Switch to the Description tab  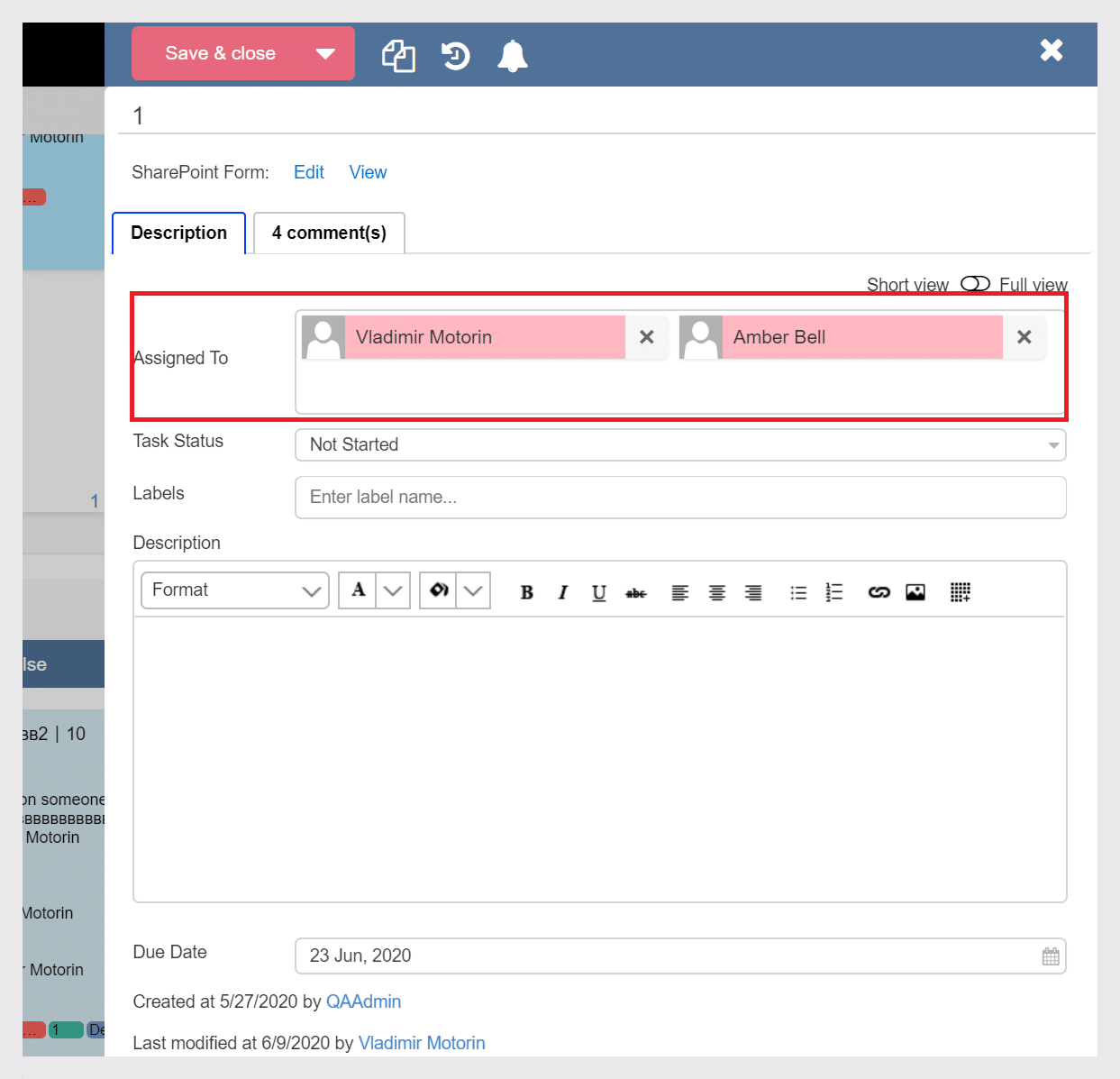coord(179,233)
